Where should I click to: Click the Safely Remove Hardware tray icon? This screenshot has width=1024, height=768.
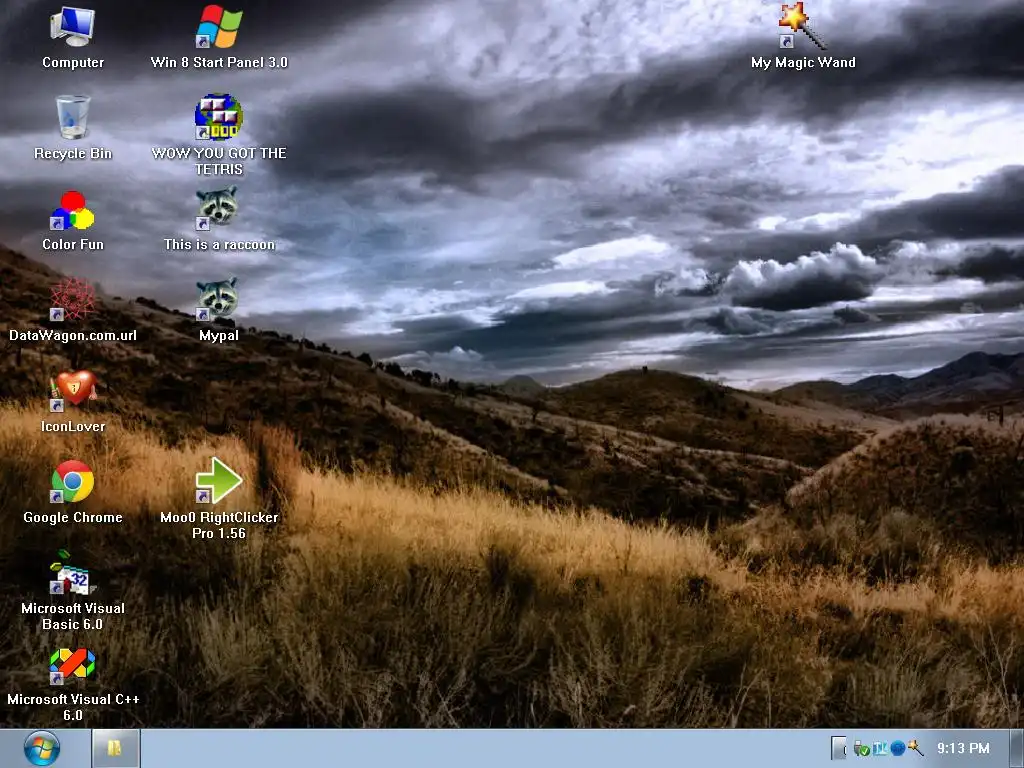pyautogui.click(x=861, y=748)
